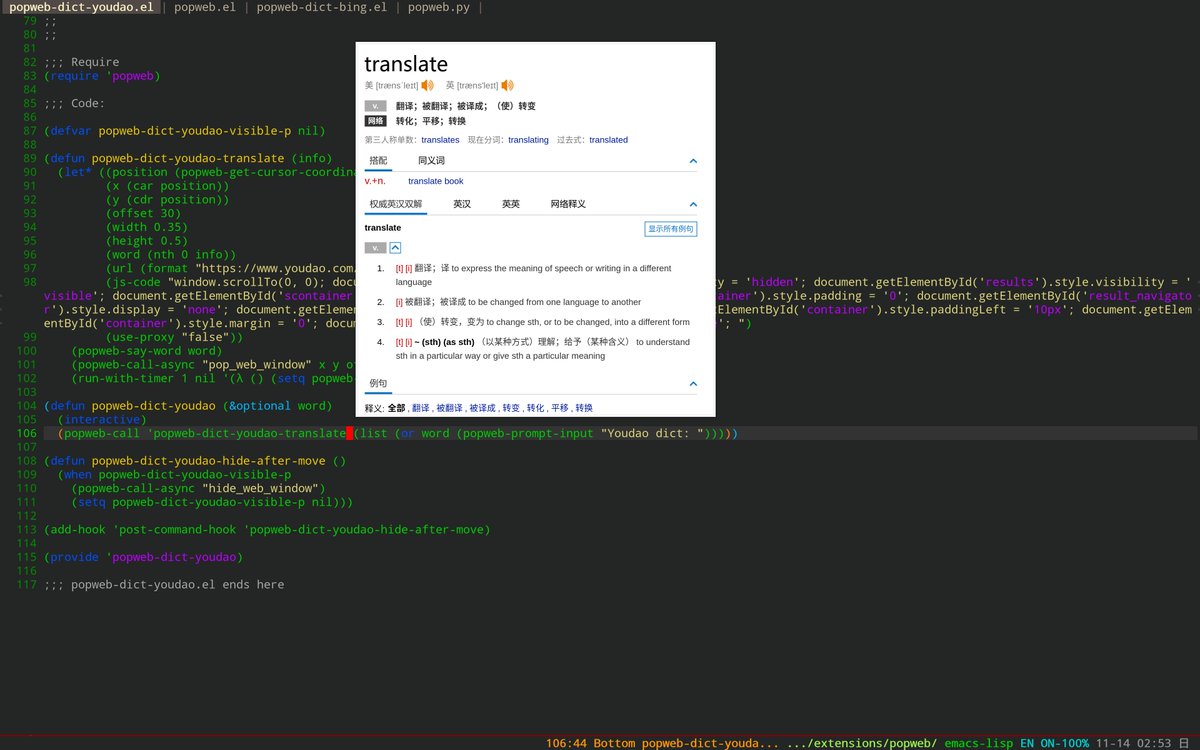Collapse the 搭配 collocation section
This screenshot has height=750, width=1200.
point(693,161)
